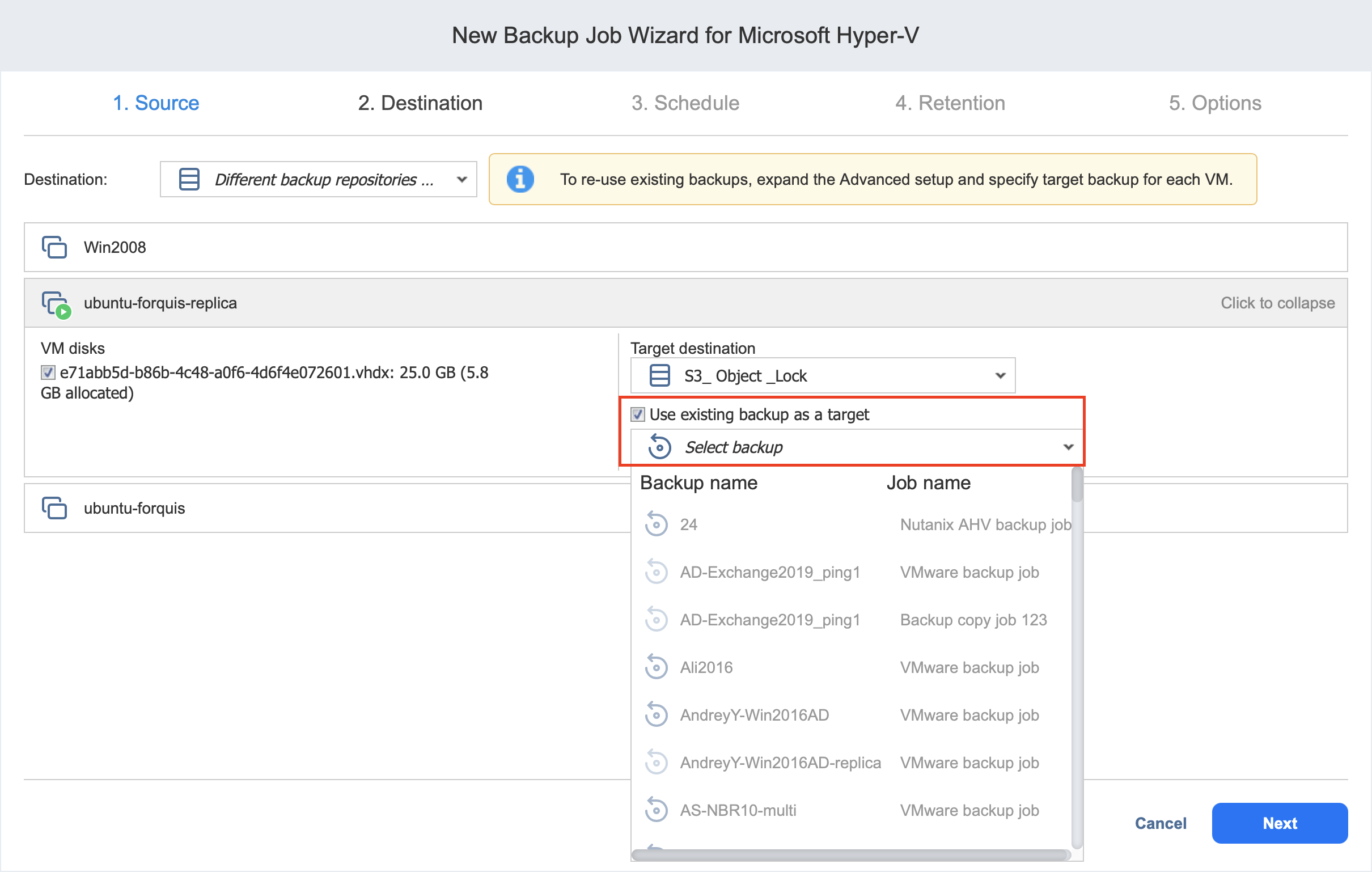
Task: Click the backup icon for Ali2016
Action: coord(656,667)
